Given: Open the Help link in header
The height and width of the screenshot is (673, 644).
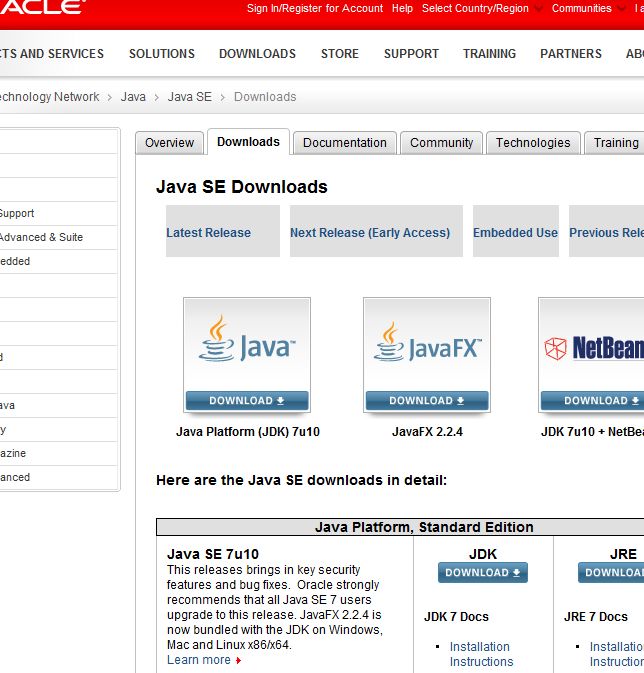Looking at the screenshot, I should (x=402, y=8).
